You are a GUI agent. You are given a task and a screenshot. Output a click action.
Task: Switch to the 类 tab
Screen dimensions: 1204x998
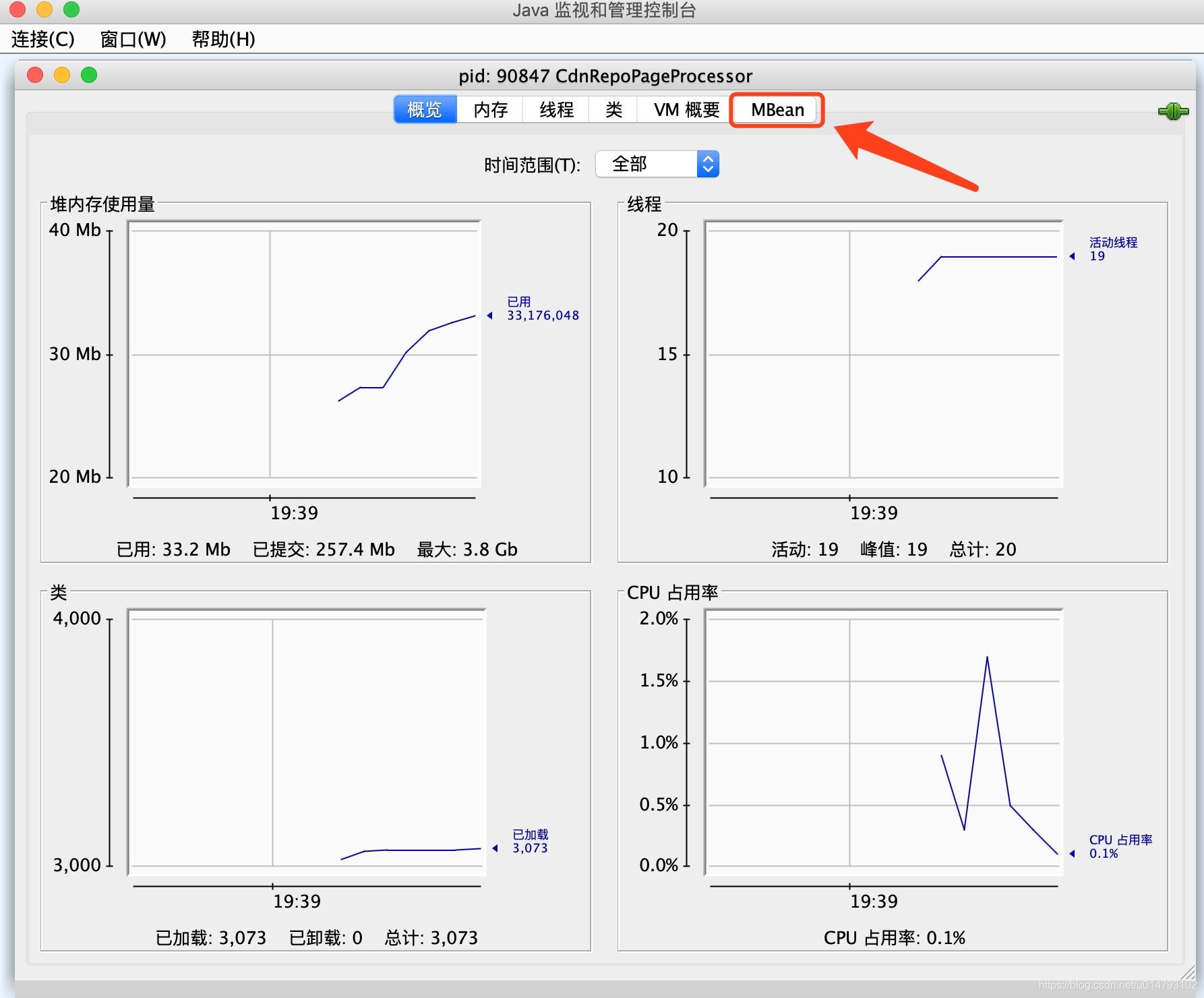(613, 109)
